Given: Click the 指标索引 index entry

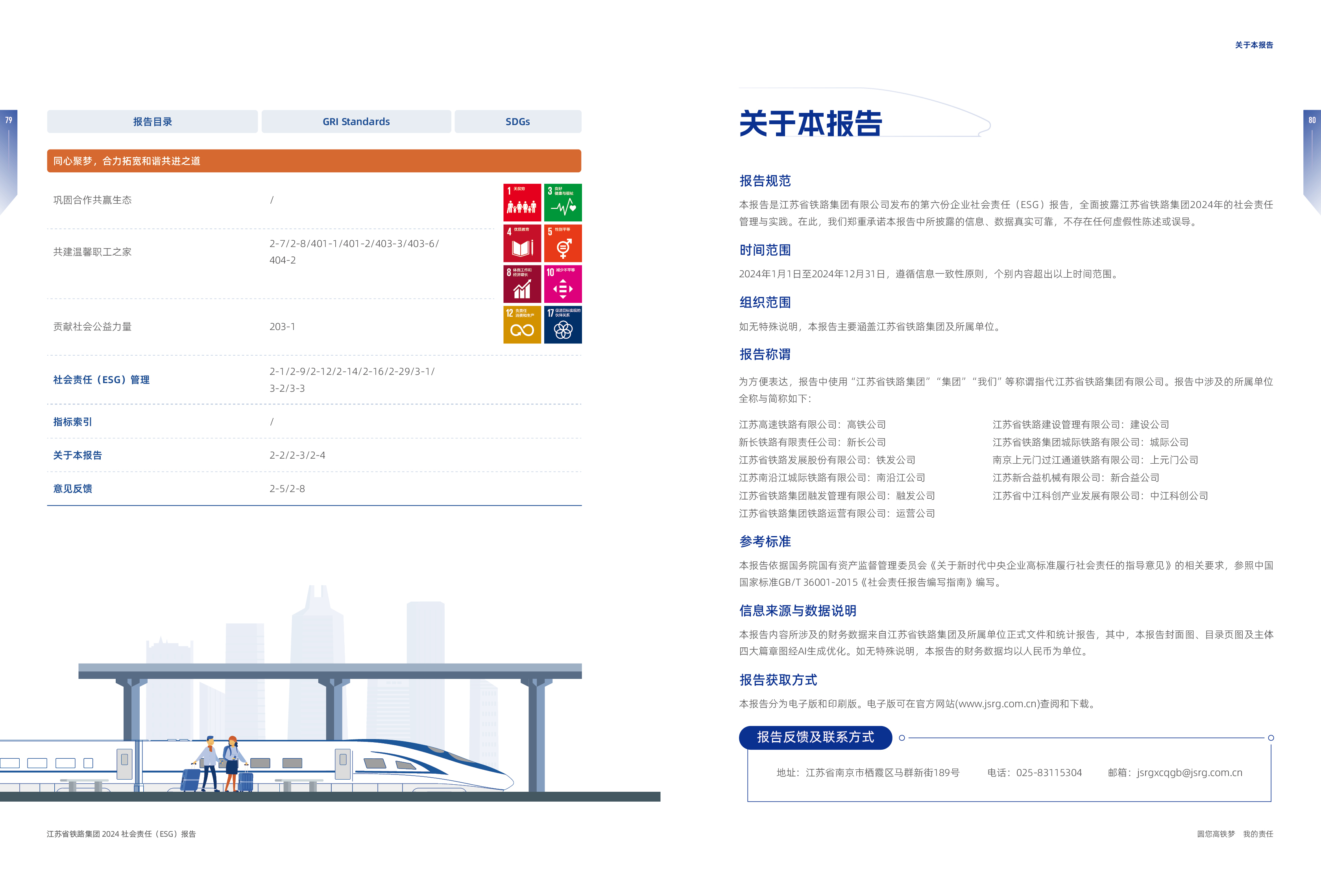Looking at the screenshot, I should (x=73, y=422).
